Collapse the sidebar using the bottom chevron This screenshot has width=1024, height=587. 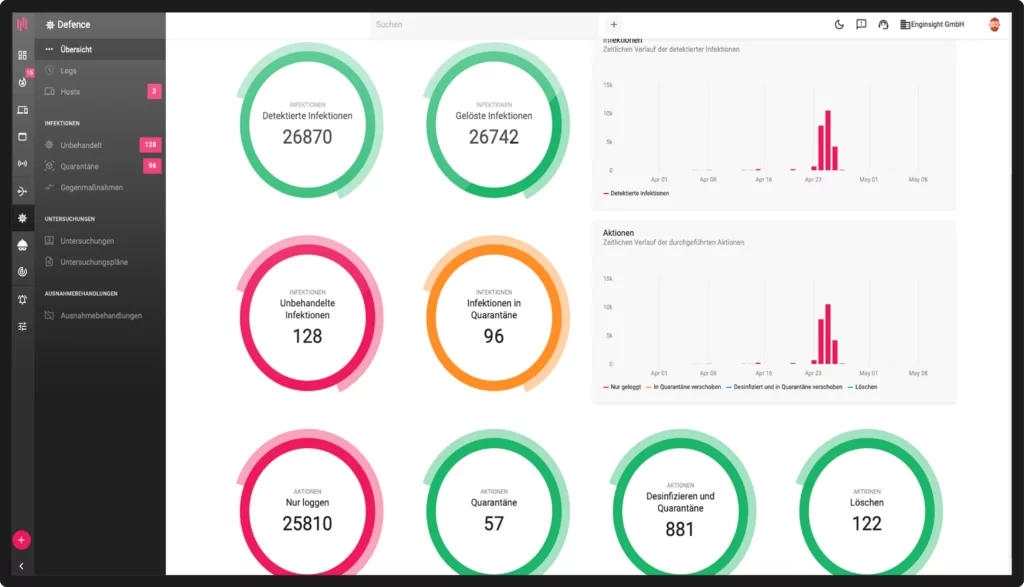pyautogui.click(x=21, y=566)
